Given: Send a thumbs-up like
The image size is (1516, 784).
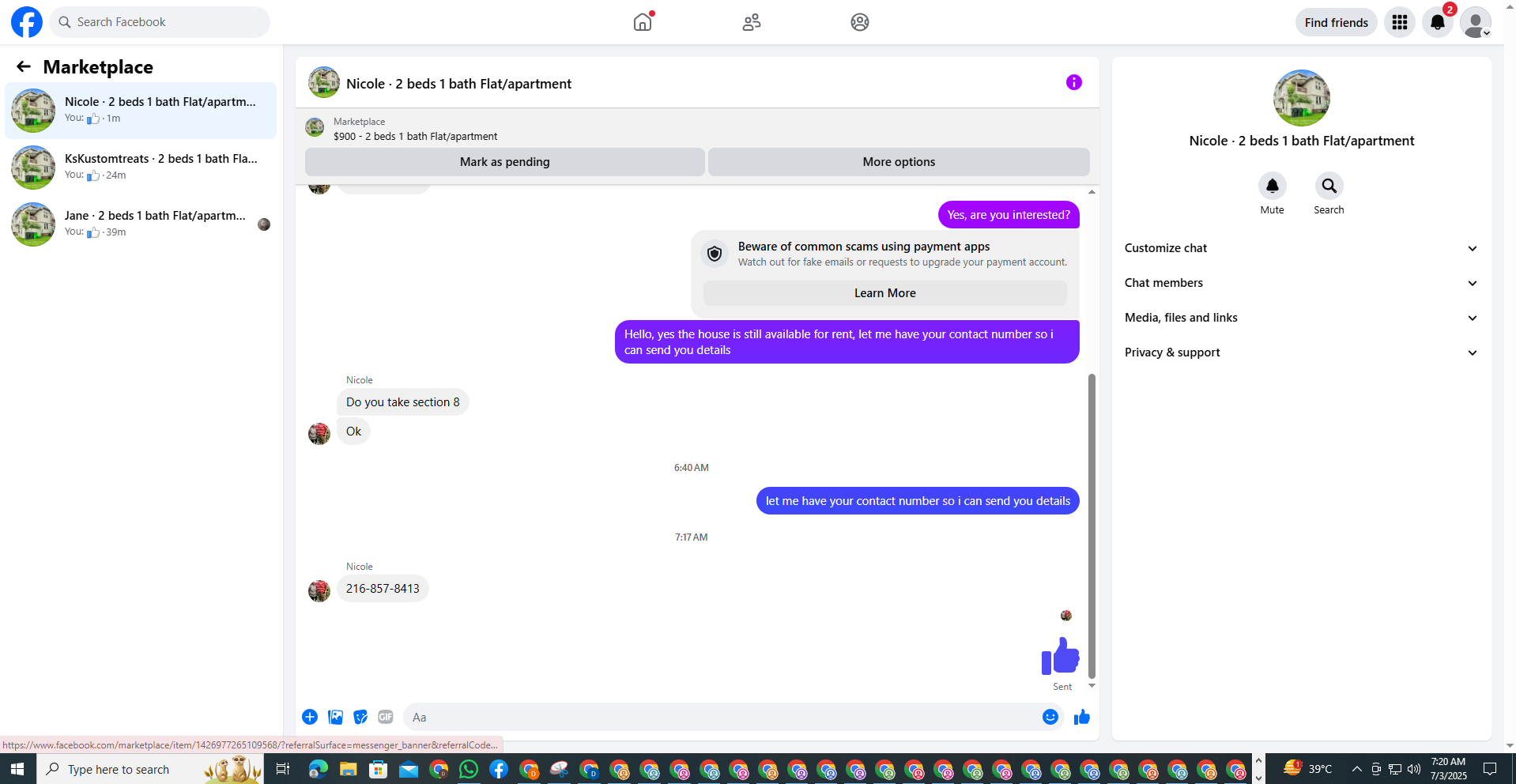Looking at the screenshot, I should pyautogui.click(x=1082, y=717).
